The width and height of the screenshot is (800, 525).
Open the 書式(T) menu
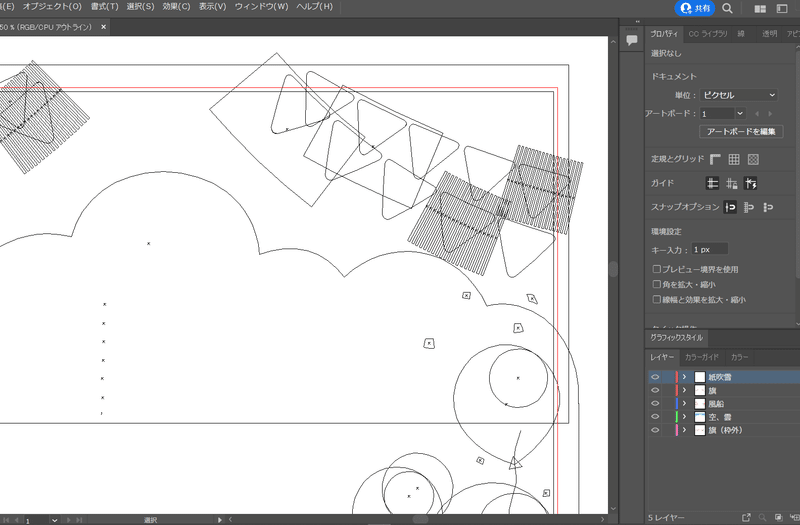tap(105, 7)
